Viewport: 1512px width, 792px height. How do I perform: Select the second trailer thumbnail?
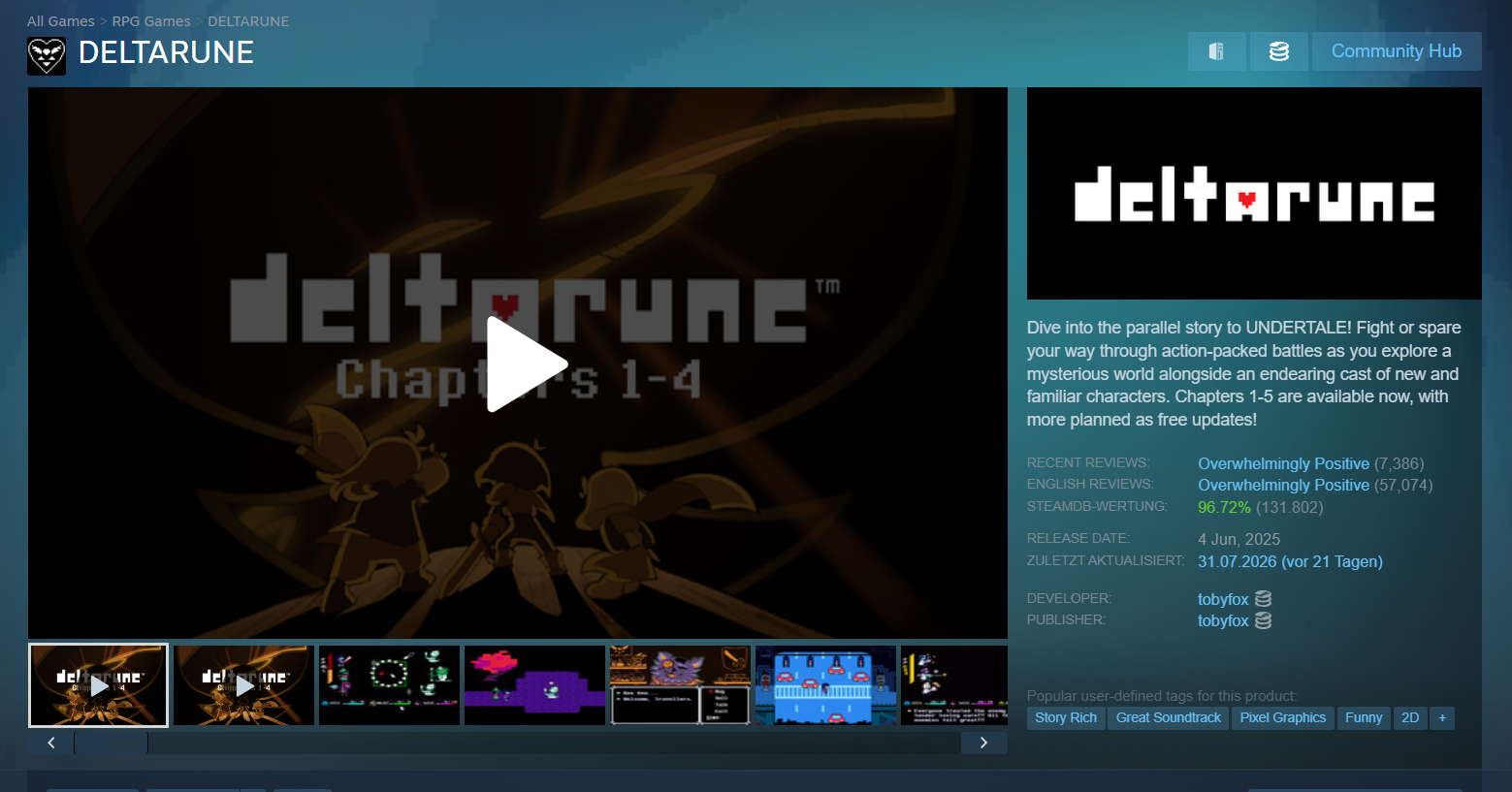(243, 685)
